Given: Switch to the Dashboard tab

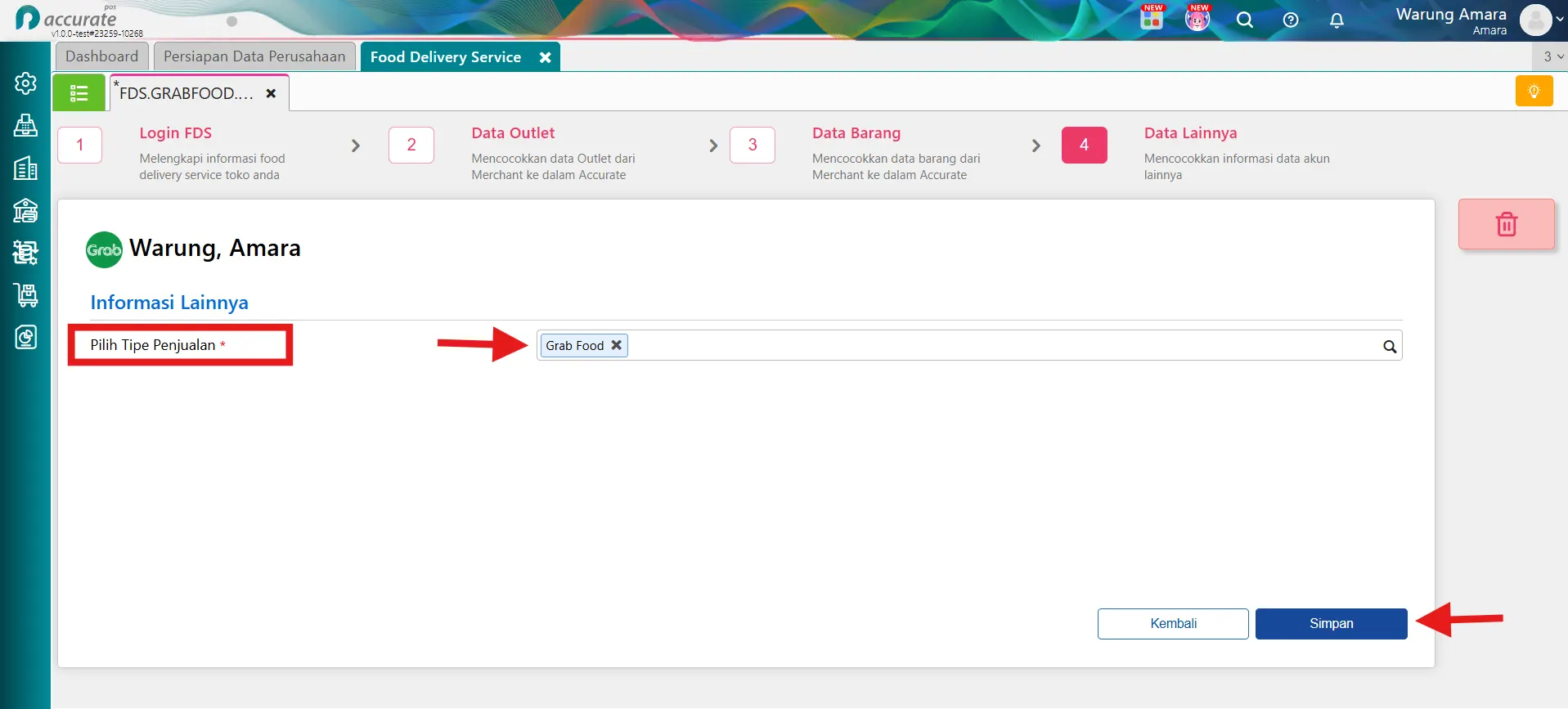Looking at the screenshot, I should click(x=102, y=56).
